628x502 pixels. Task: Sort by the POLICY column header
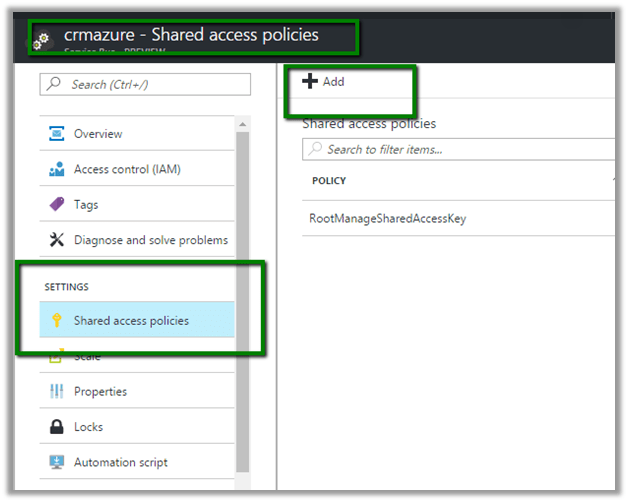(329, 181)
